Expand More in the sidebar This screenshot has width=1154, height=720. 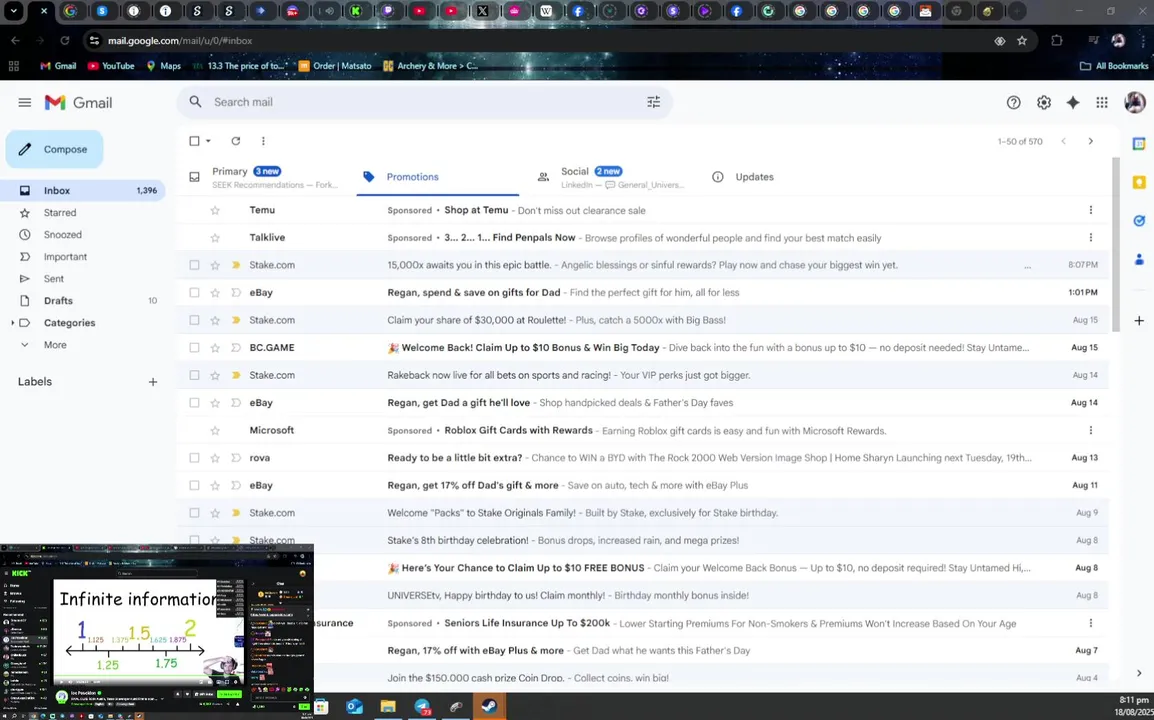[55, 345]
